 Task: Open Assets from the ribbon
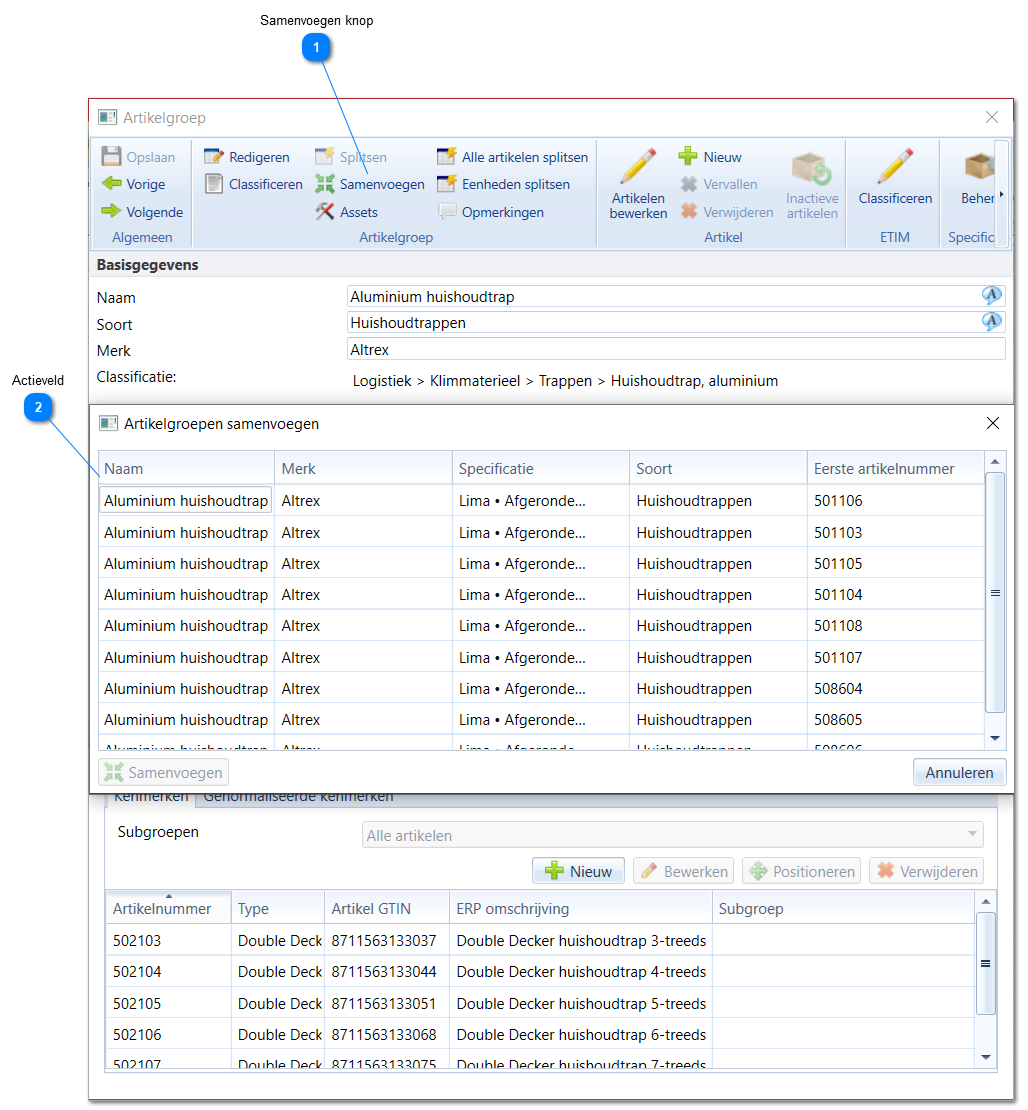[347, 212]
